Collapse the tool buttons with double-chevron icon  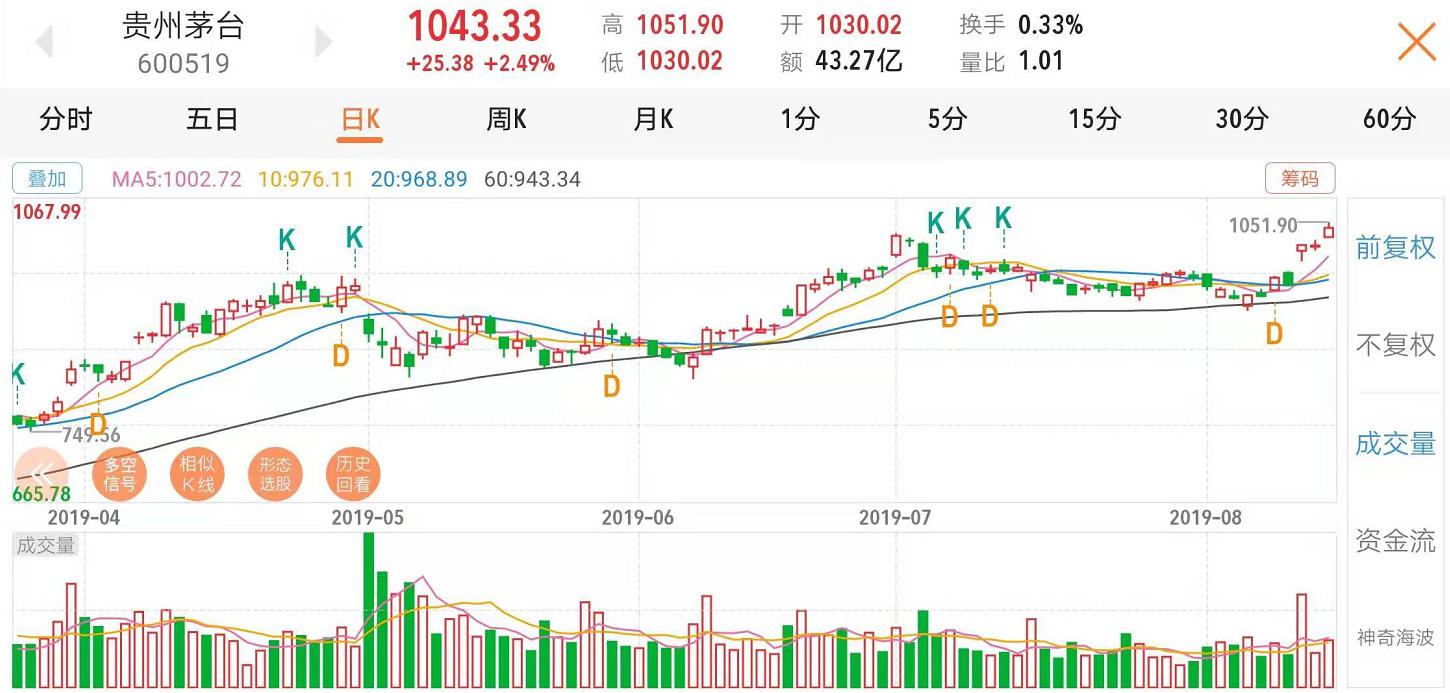click(x=41, y=473)
